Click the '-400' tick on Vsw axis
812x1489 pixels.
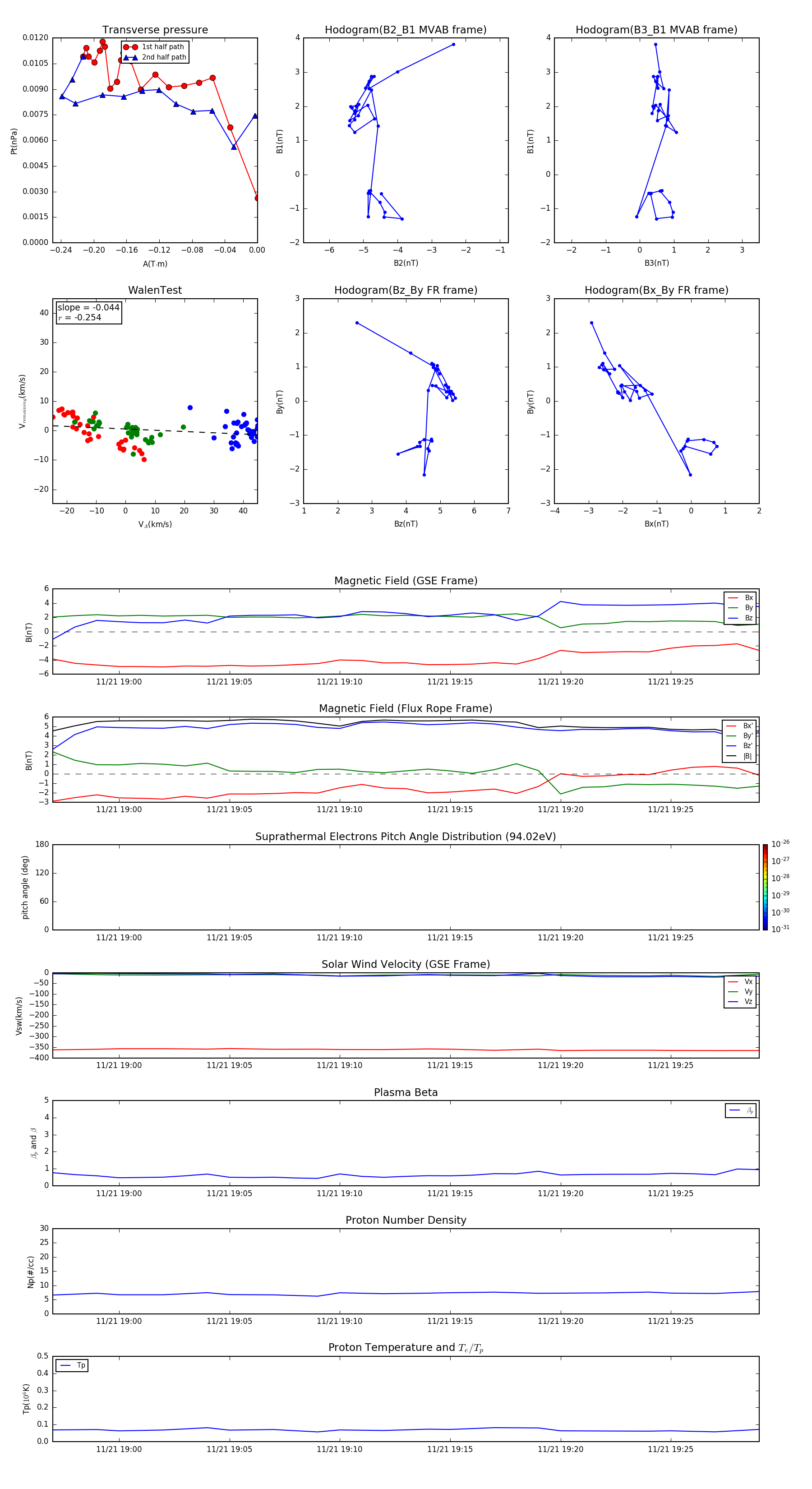(x=39, y=1058)
